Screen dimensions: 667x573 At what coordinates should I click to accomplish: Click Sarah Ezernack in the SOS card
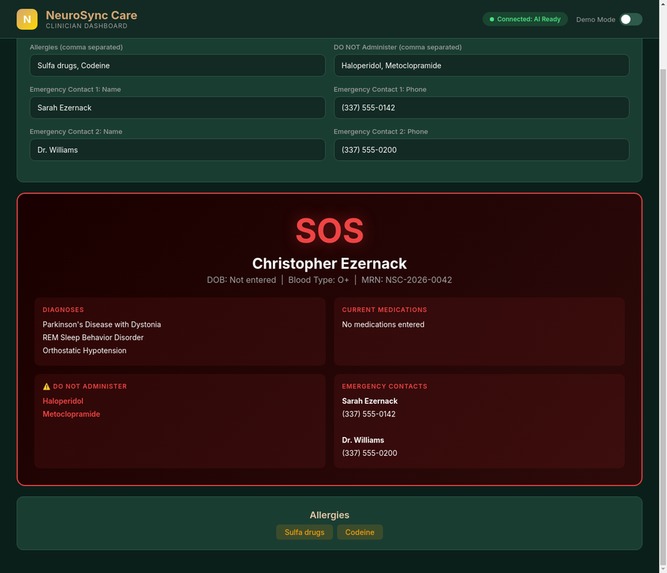click(370, 401)
